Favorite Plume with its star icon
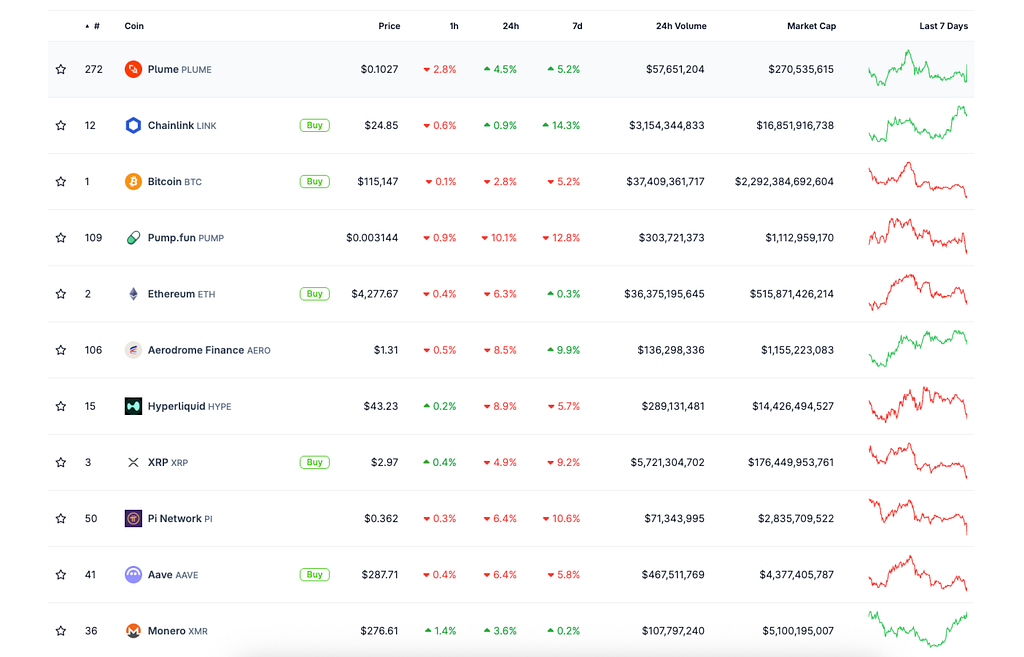The height and width of the screenshot is (657, 1024). click(61, 69)
